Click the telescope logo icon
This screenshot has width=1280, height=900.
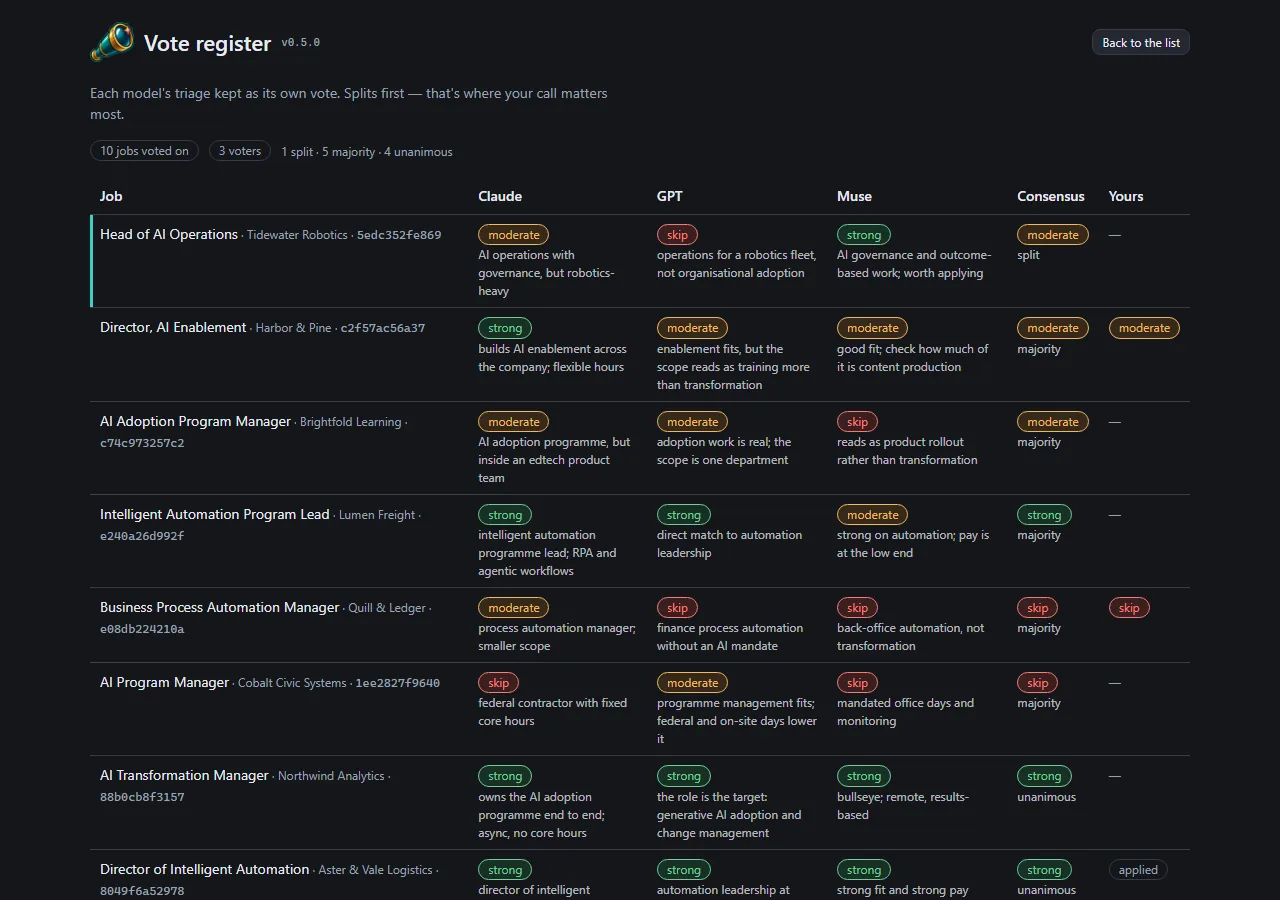pyautogui.click(x=112, y=42)
